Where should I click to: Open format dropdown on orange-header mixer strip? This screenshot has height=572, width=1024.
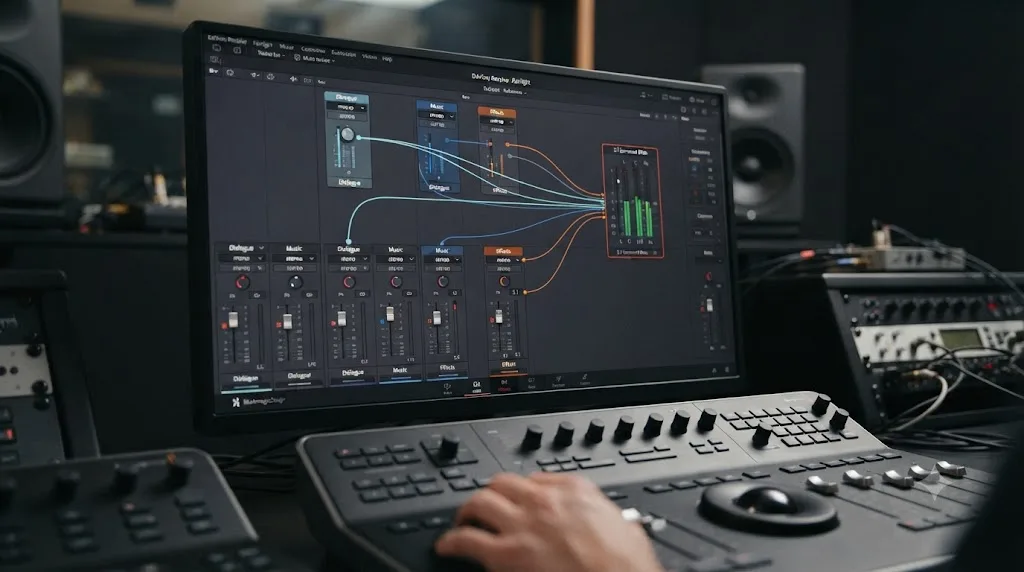[504, 260]
